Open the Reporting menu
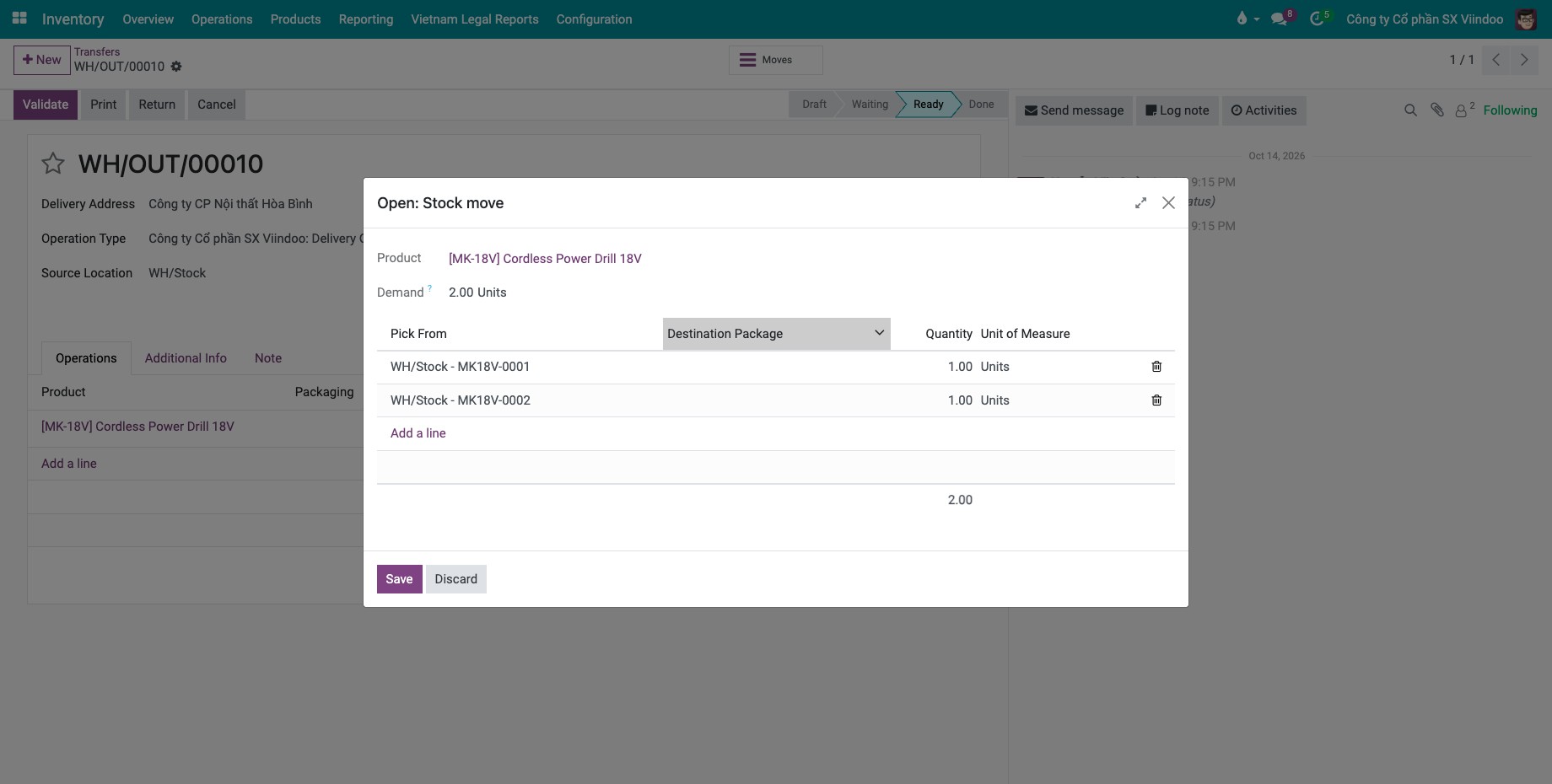 366,19
